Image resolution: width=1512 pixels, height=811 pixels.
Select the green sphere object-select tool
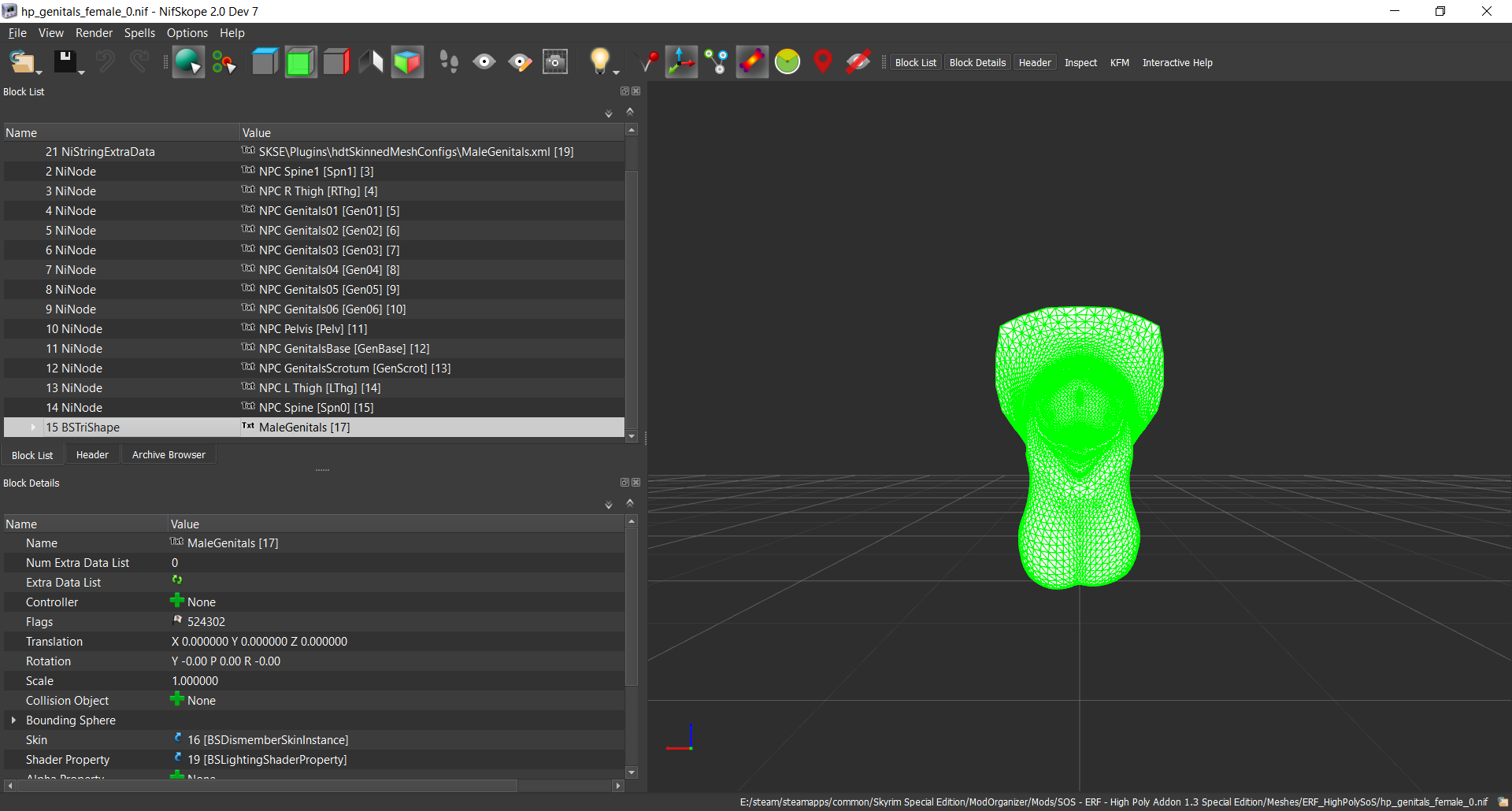point(188,61)
